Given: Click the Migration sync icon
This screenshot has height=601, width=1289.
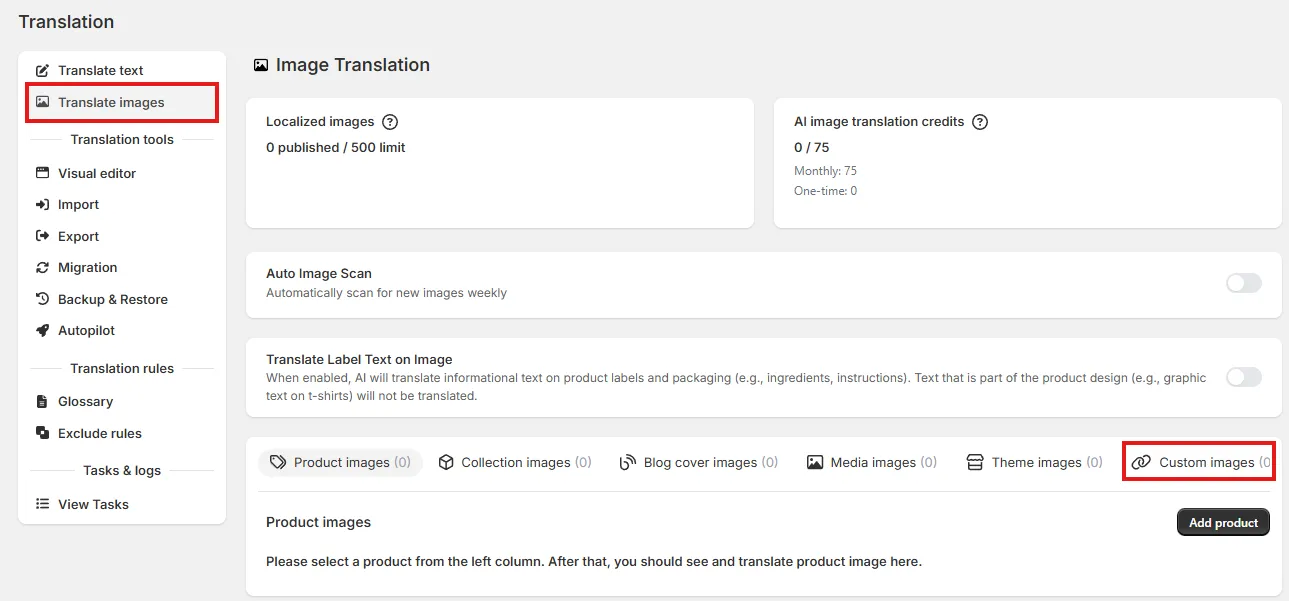Looking at the screenshot, I should tap(42, 267).
